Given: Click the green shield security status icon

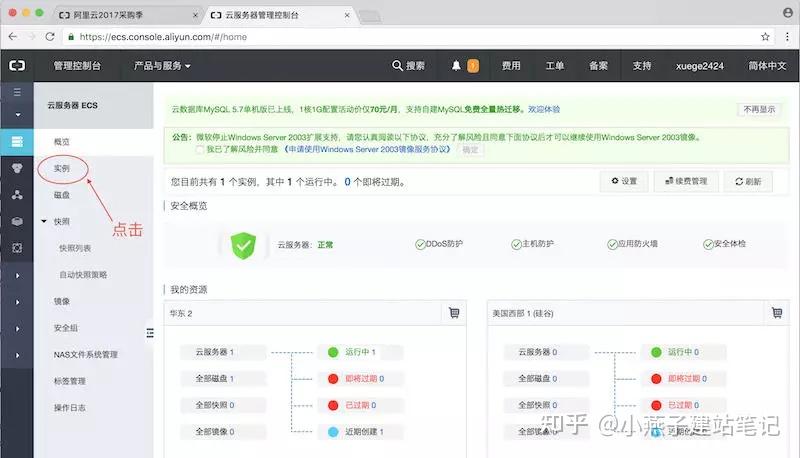Looking at the screenshot, I should [243, 245].
